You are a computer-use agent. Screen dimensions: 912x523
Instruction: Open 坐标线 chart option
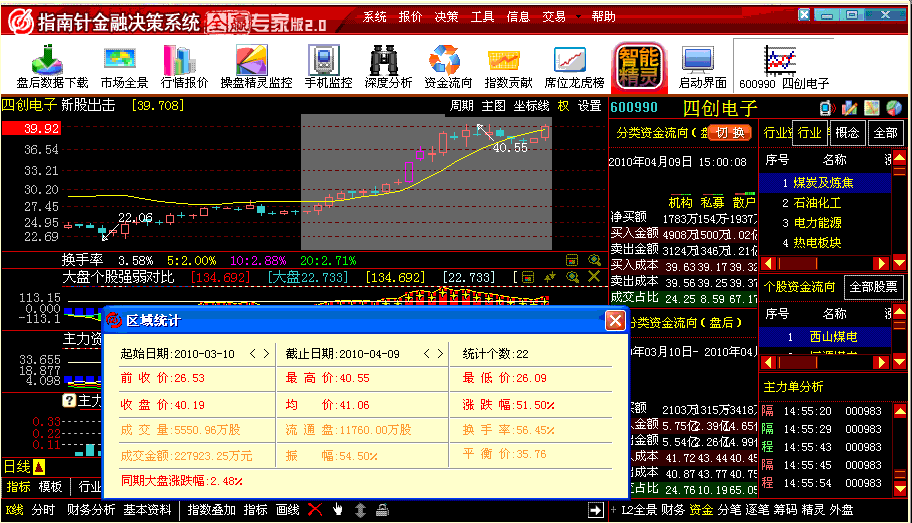pyautogui.click(x=531, y=106)
